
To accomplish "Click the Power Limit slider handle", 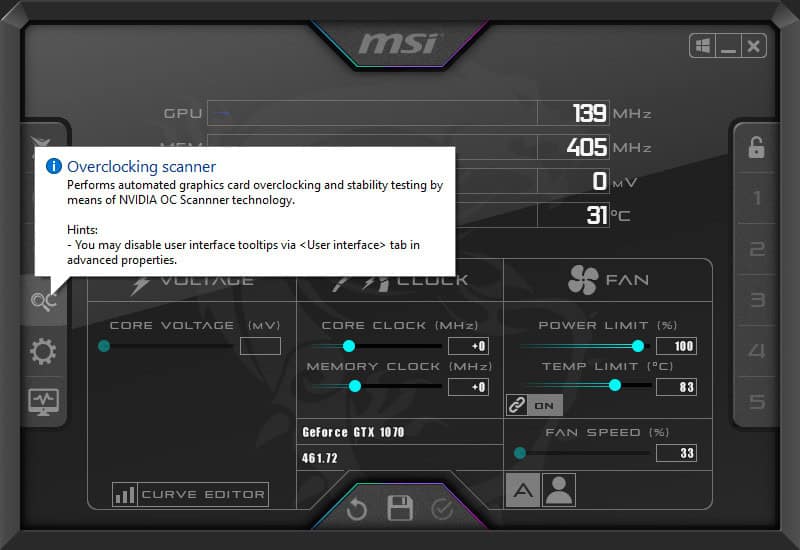I will pos(638,346).
